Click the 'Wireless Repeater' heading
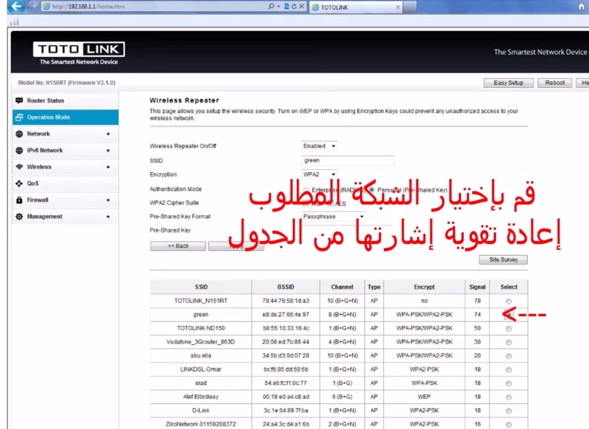The height and width of the screenshot is (429, 589). coord(184,100)
